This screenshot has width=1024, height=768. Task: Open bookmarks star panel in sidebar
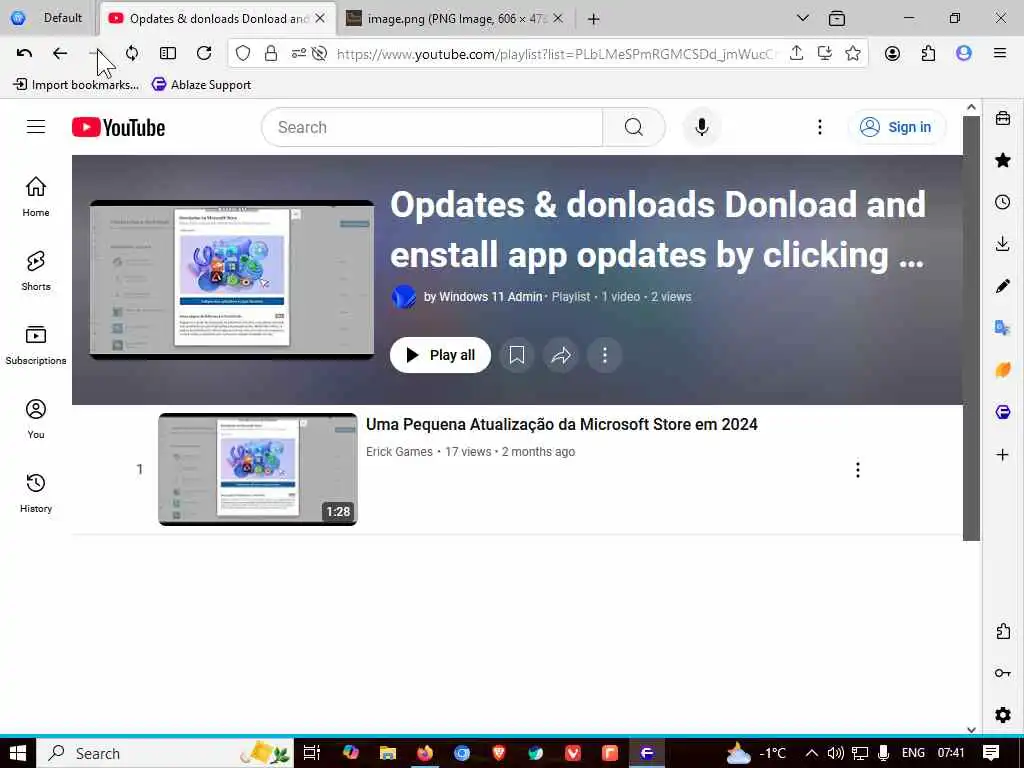coord(1002,160)
